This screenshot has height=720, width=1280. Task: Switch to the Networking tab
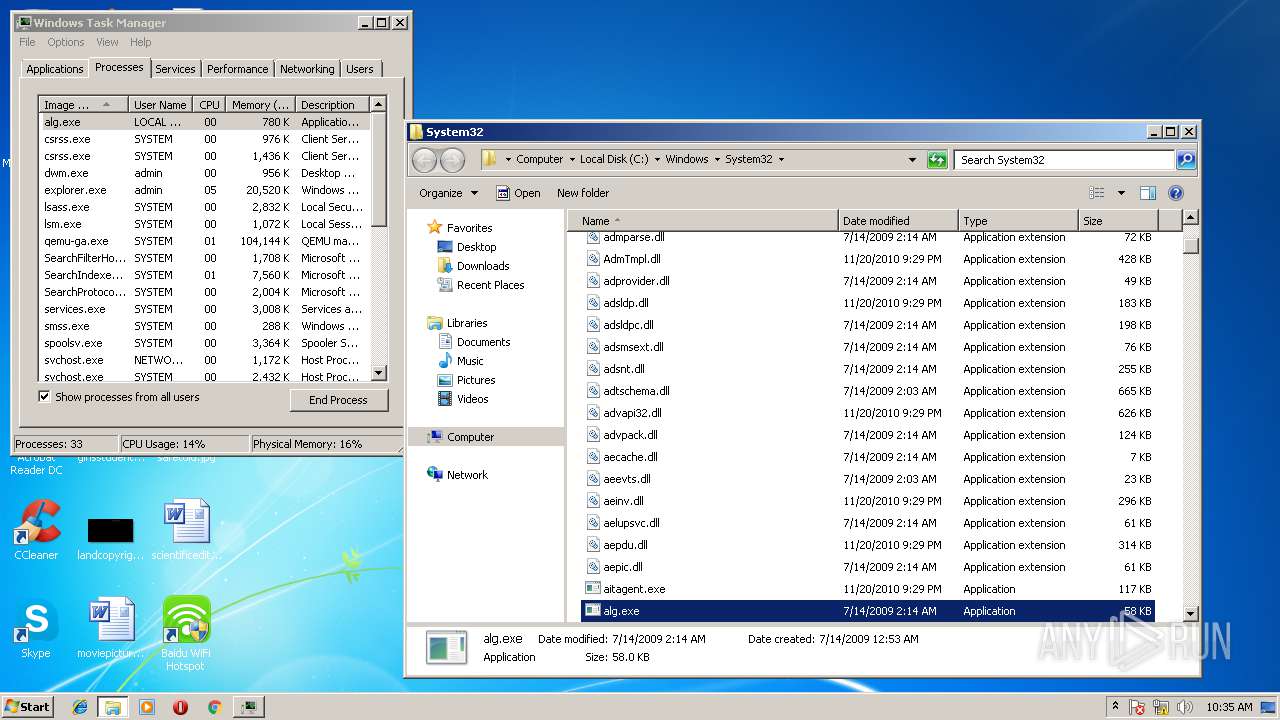(307, 69)
